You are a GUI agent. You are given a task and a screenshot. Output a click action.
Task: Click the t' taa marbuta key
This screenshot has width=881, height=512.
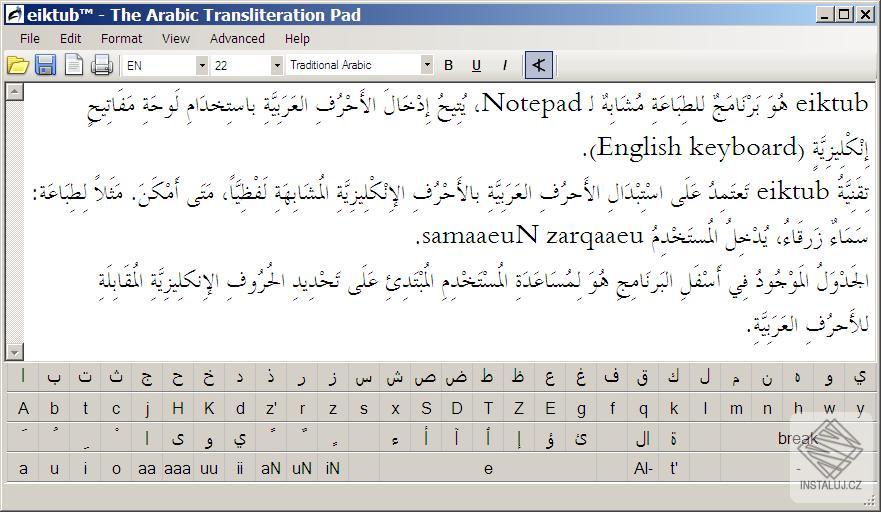(674, 468)
